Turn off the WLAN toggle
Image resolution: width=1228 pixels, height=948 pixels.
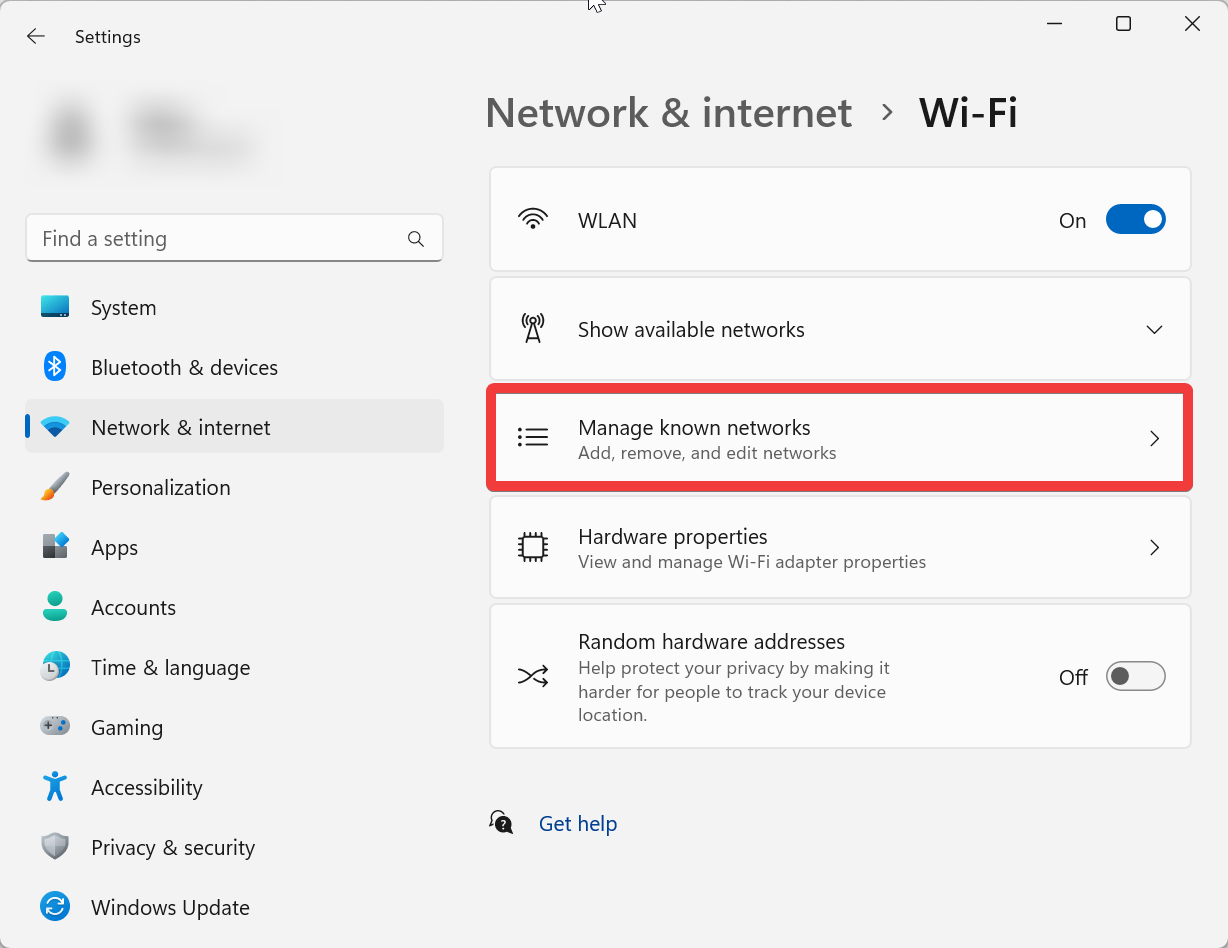point(1135,220)
